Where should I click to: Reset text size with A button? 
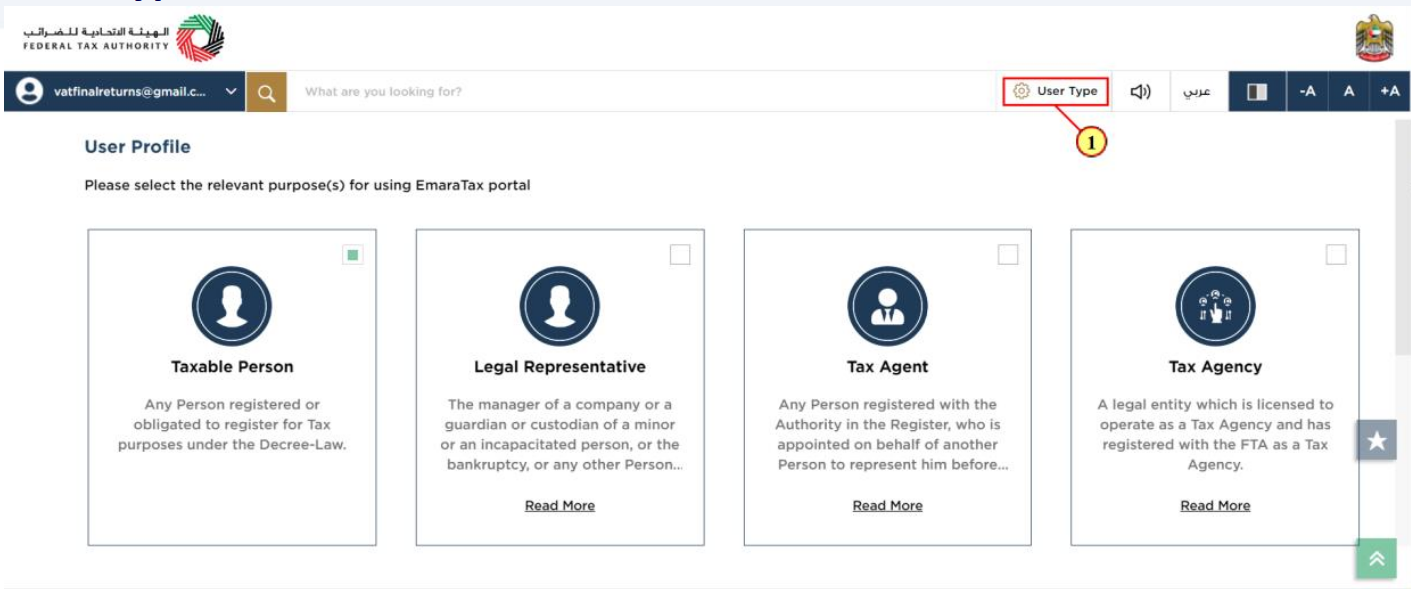(1348, 91)
